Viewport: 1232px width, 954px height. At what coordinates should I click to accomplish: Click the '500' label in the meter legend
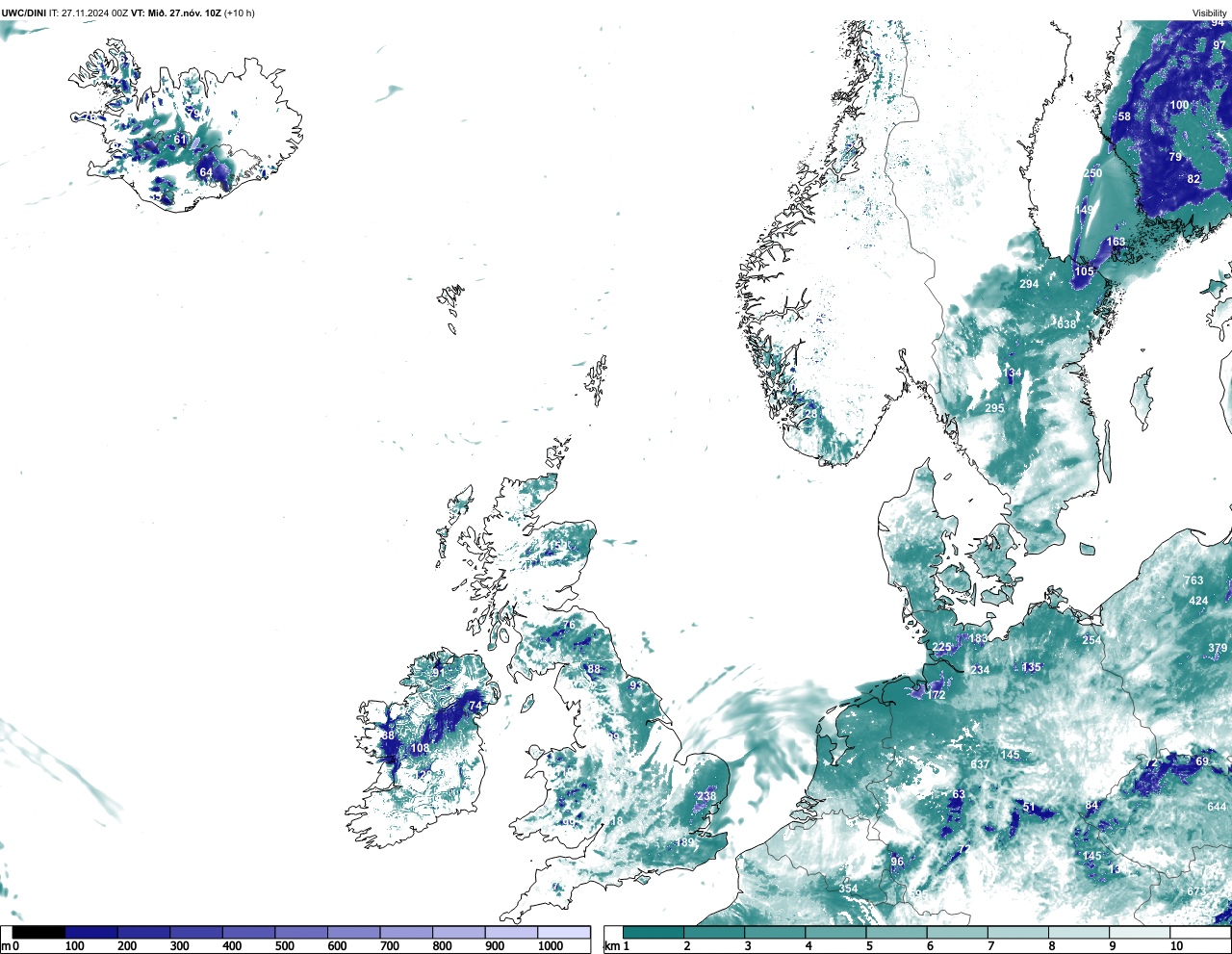pos(284,946)
